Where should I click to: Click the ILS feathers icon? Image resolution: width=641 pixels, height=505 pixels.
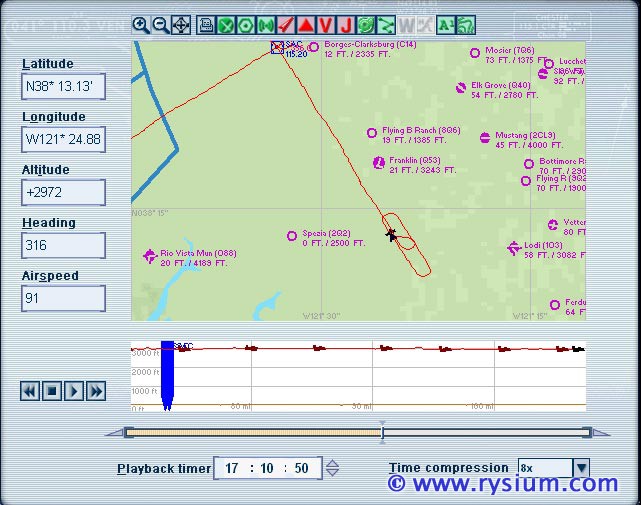pos(286,25)
